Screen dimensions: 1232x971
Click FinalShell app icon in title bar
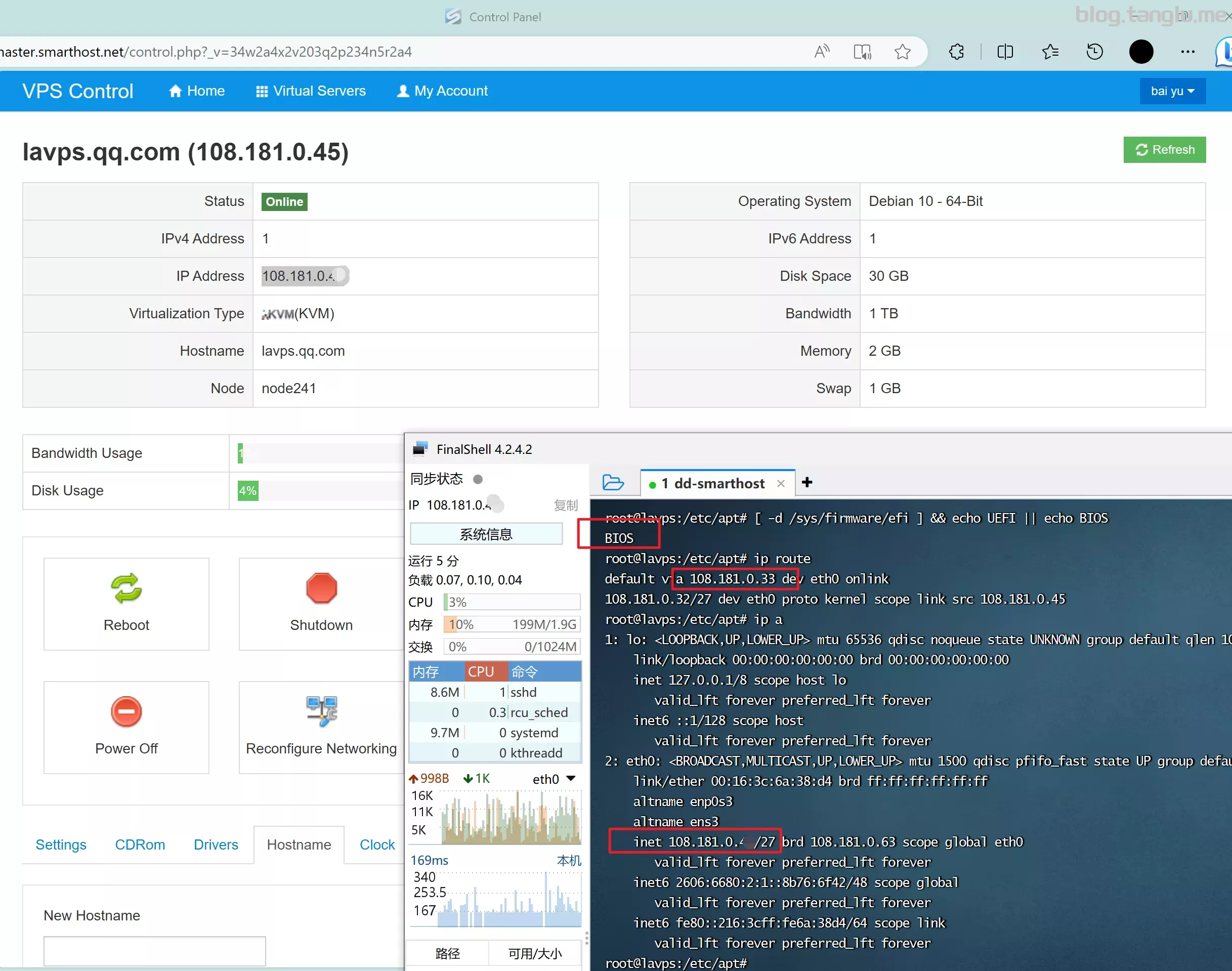[x=420, y=449]
